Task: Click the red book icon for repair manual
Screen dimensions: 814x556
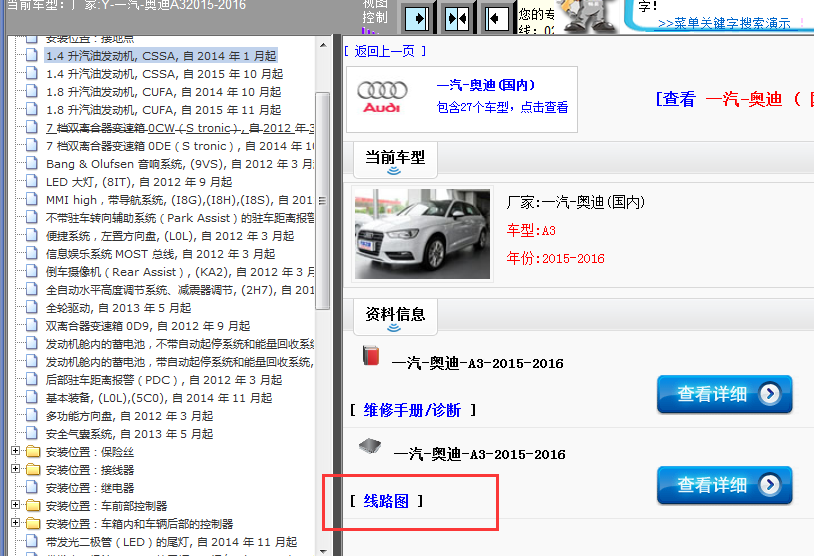Action: pyautogui.click(x=371, y=356)
